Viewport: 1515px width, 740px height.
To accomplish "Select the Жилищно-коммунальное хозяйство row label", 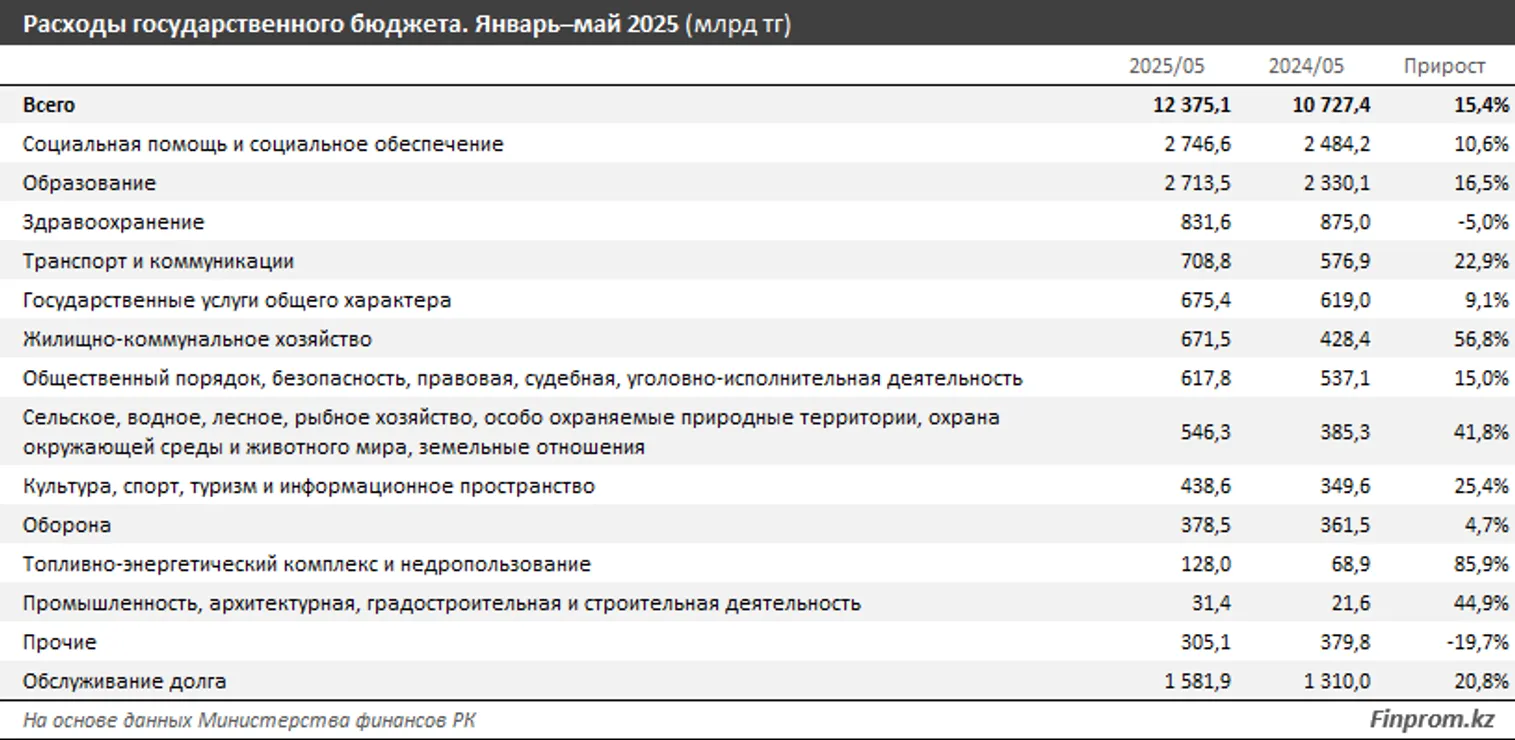I will coord(197,339).
